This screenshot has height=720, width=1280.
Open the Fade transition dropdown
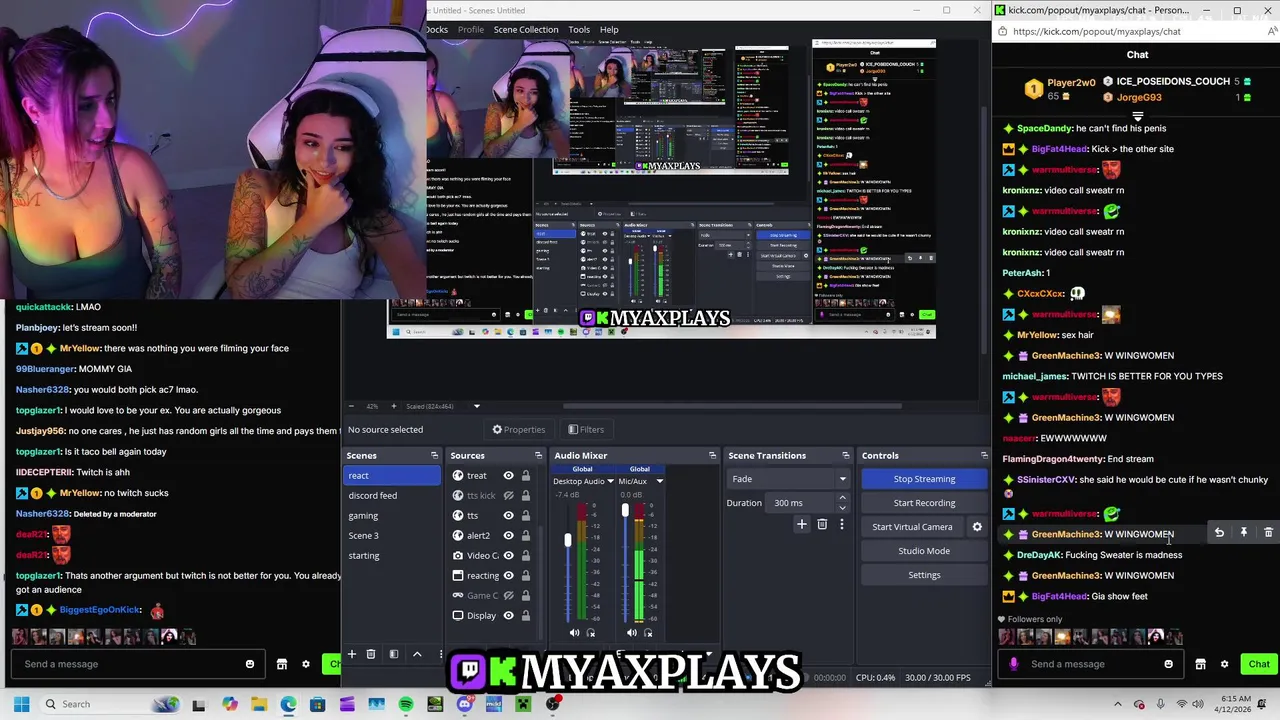point(789,479)
